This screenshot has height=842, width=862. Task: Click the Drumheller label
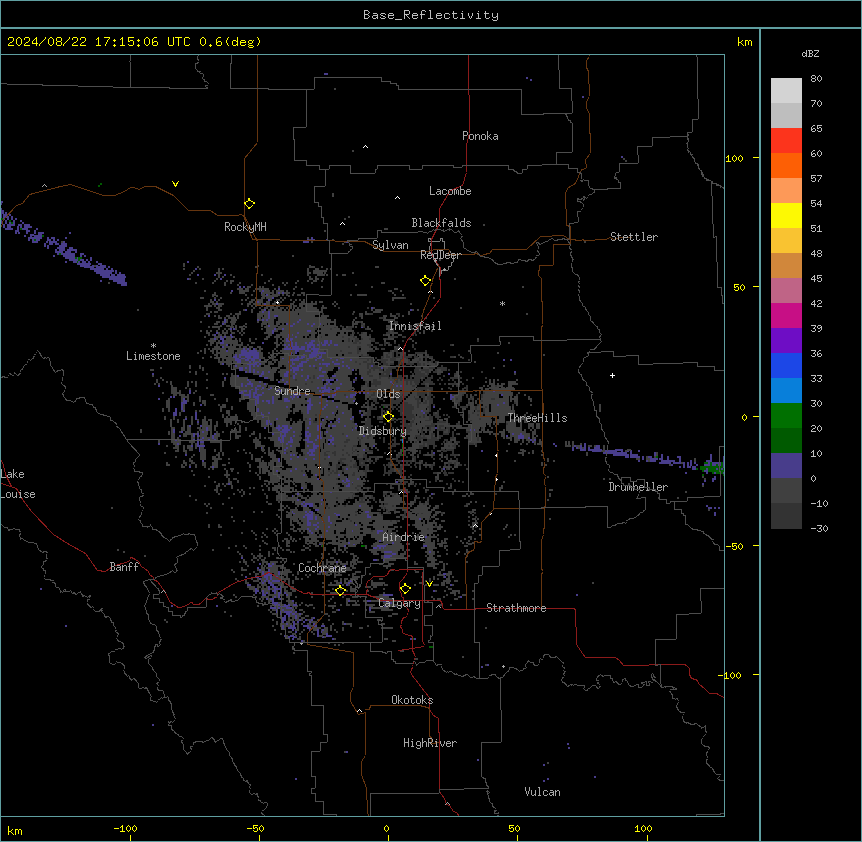[638, 487]
